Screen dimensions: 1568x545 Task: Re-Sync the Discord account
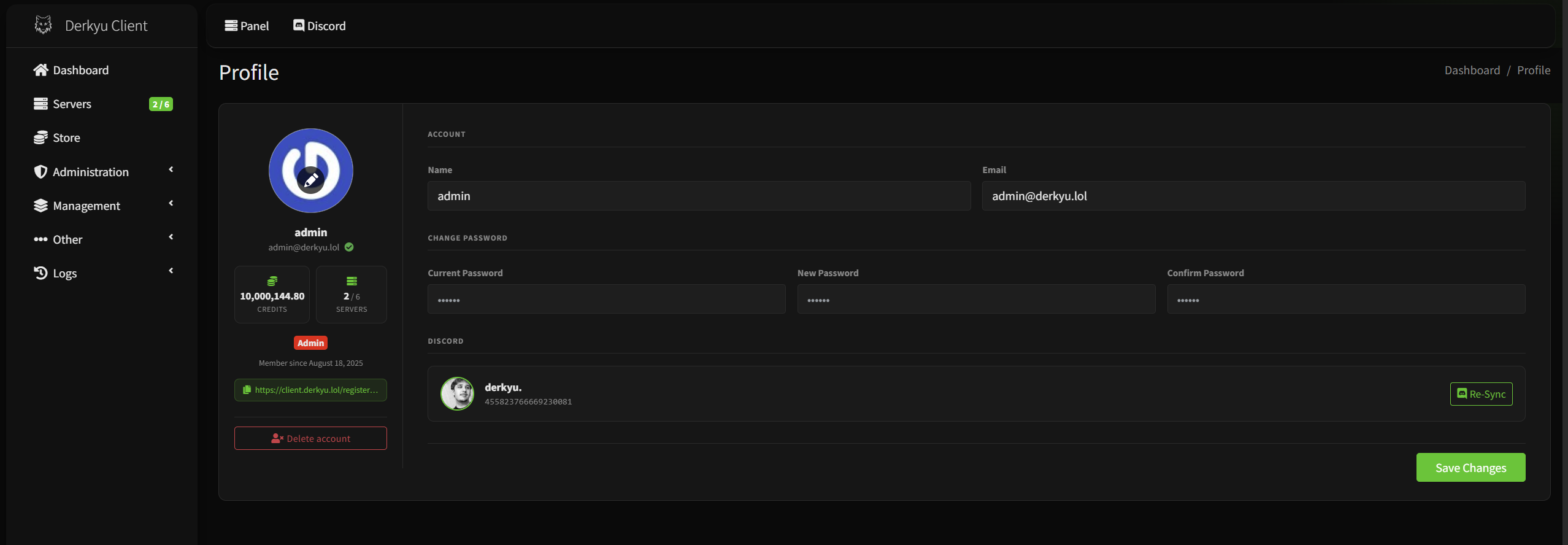coord(1481,394)
